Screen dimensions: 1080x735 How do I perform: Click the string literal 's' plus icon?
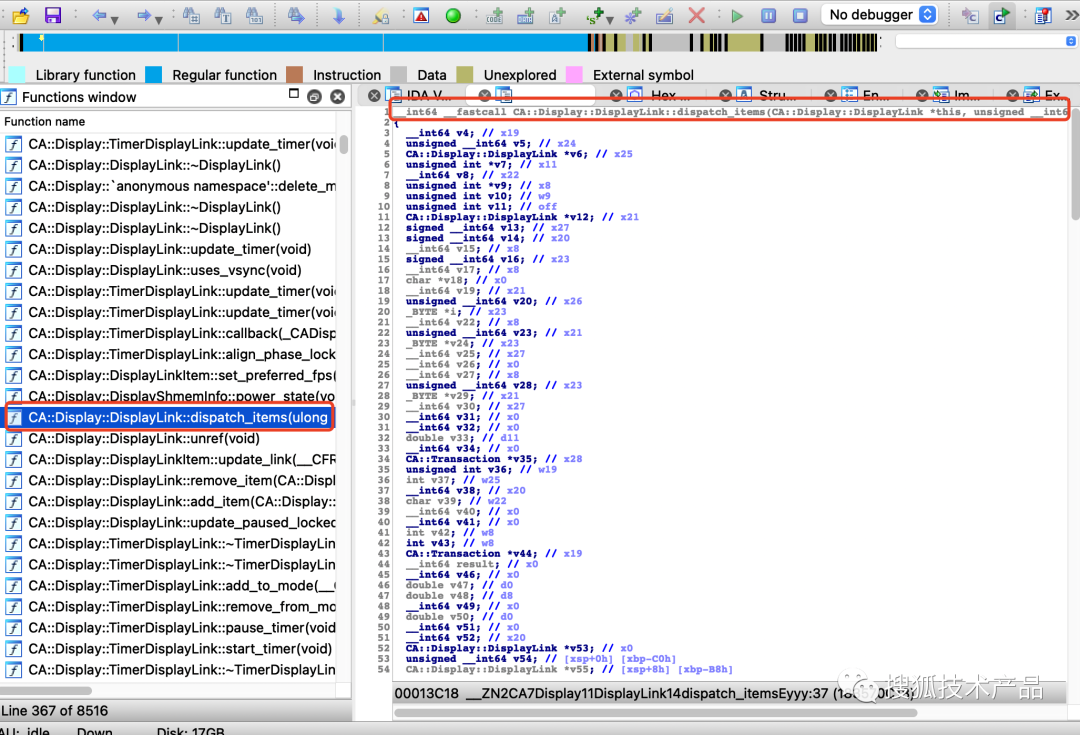tap(594, 15)
